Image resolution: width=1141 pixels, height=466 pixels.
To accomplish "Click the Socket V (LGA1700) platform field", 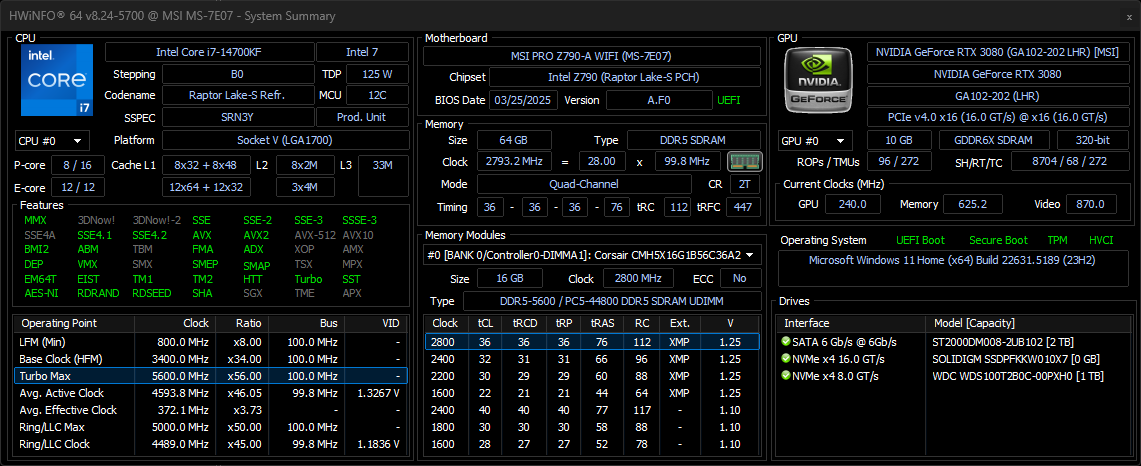I will pyautogui.click(x=285, y=141).
